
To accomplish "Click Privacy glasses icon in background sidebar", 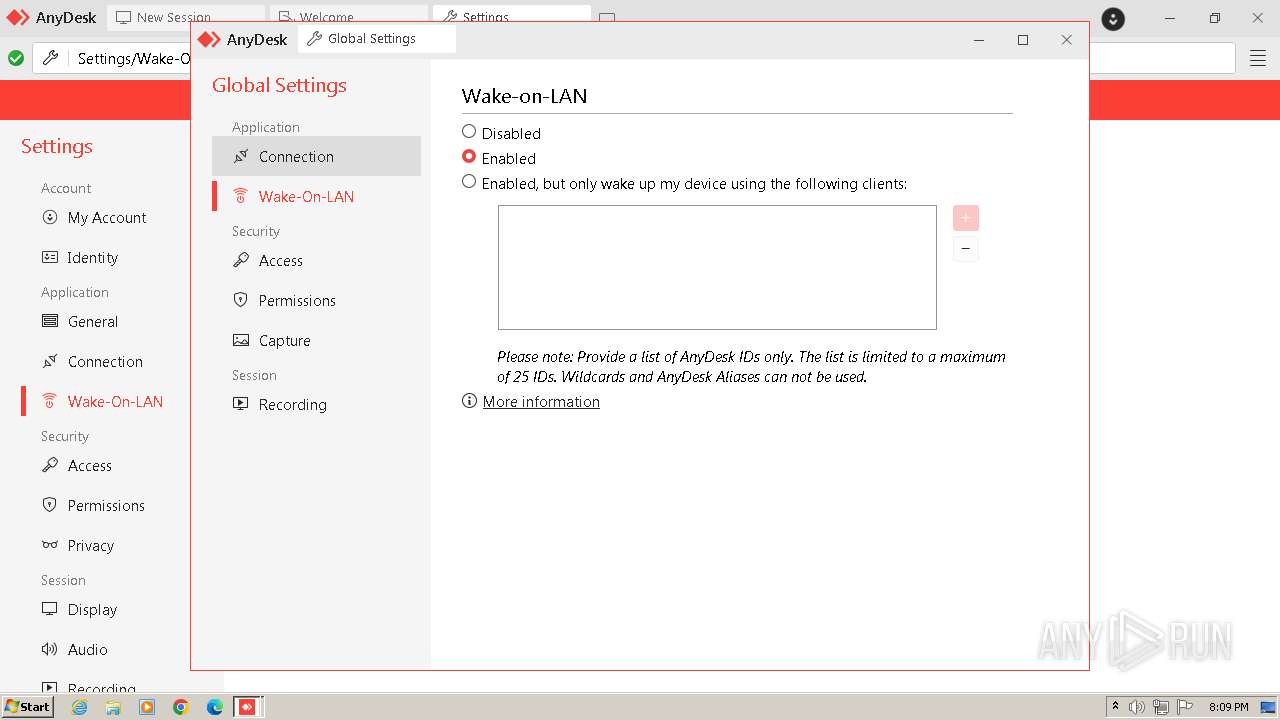I will click(50, 545).
